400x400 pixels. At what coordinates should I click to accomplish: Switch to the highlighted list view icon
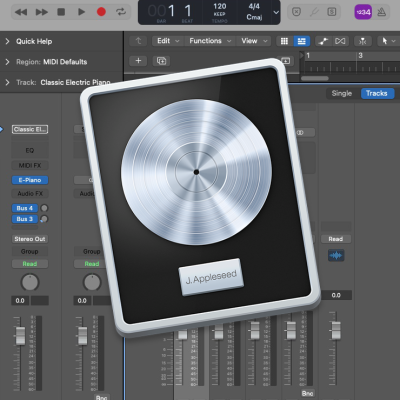302,41
